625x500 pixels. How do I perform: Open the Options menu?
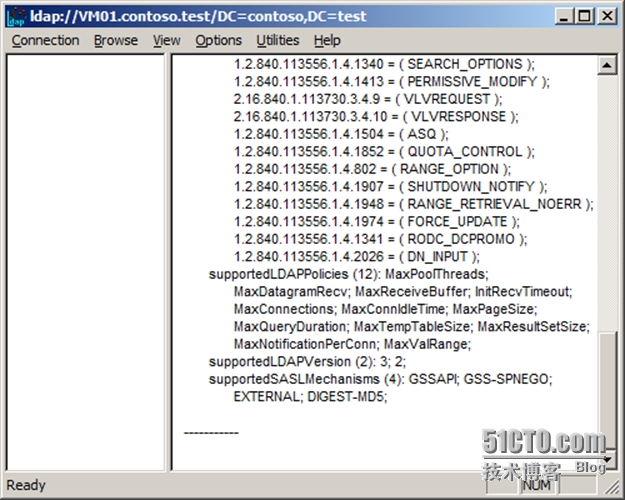[x=218, y=40]
